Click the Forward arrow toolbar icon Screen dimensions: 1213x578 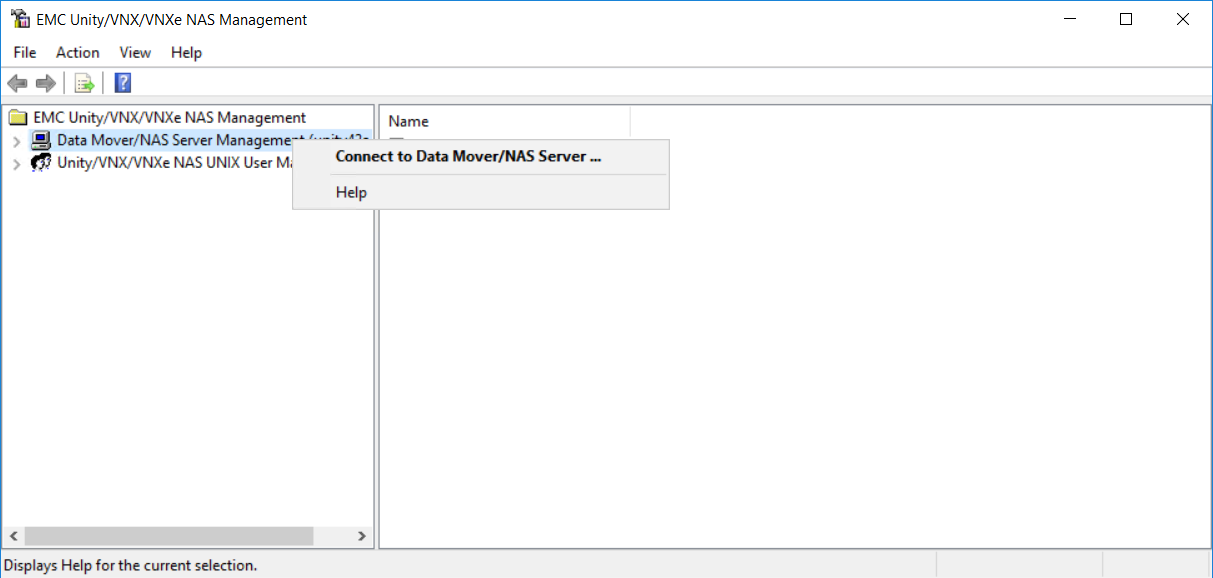click(45, 83)
